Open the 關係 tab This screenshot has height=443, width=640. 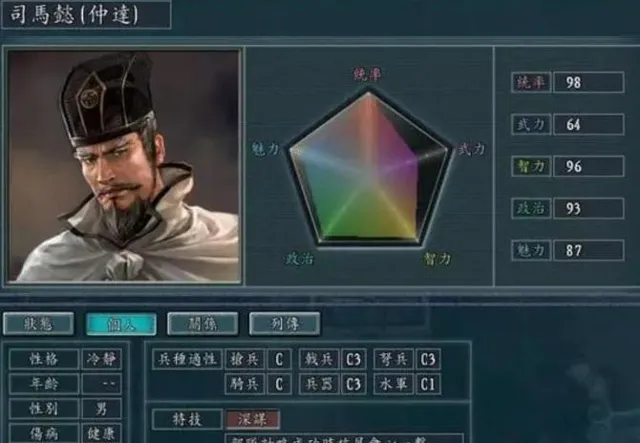point(203,324)
